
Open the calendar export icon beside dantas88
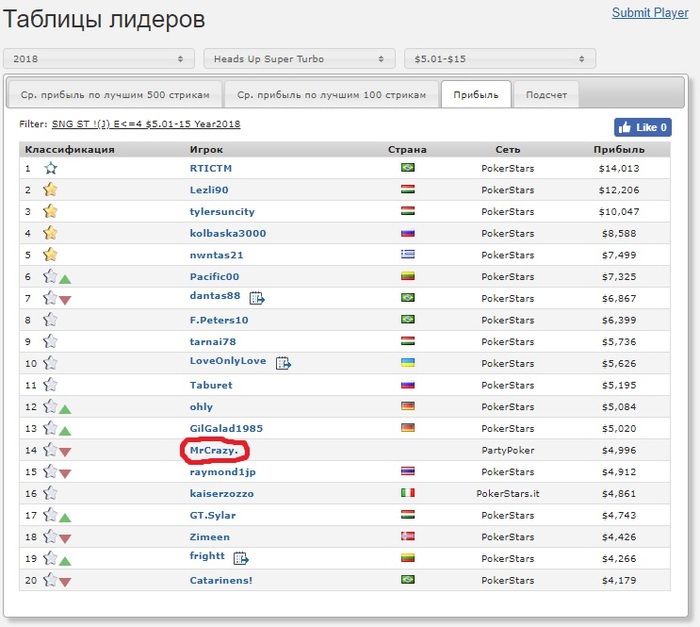(x=257, y=298)
